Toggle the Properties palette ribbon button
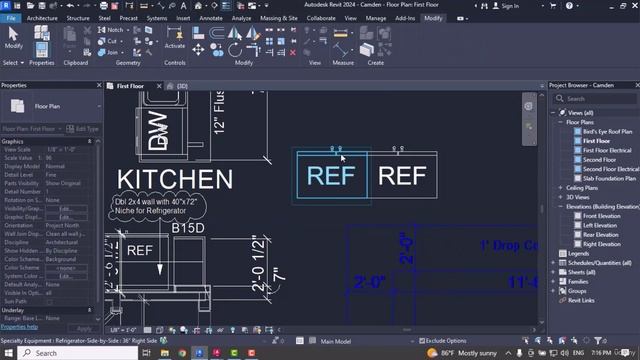This screenshot has width=640, height=360. coord(42,50)
